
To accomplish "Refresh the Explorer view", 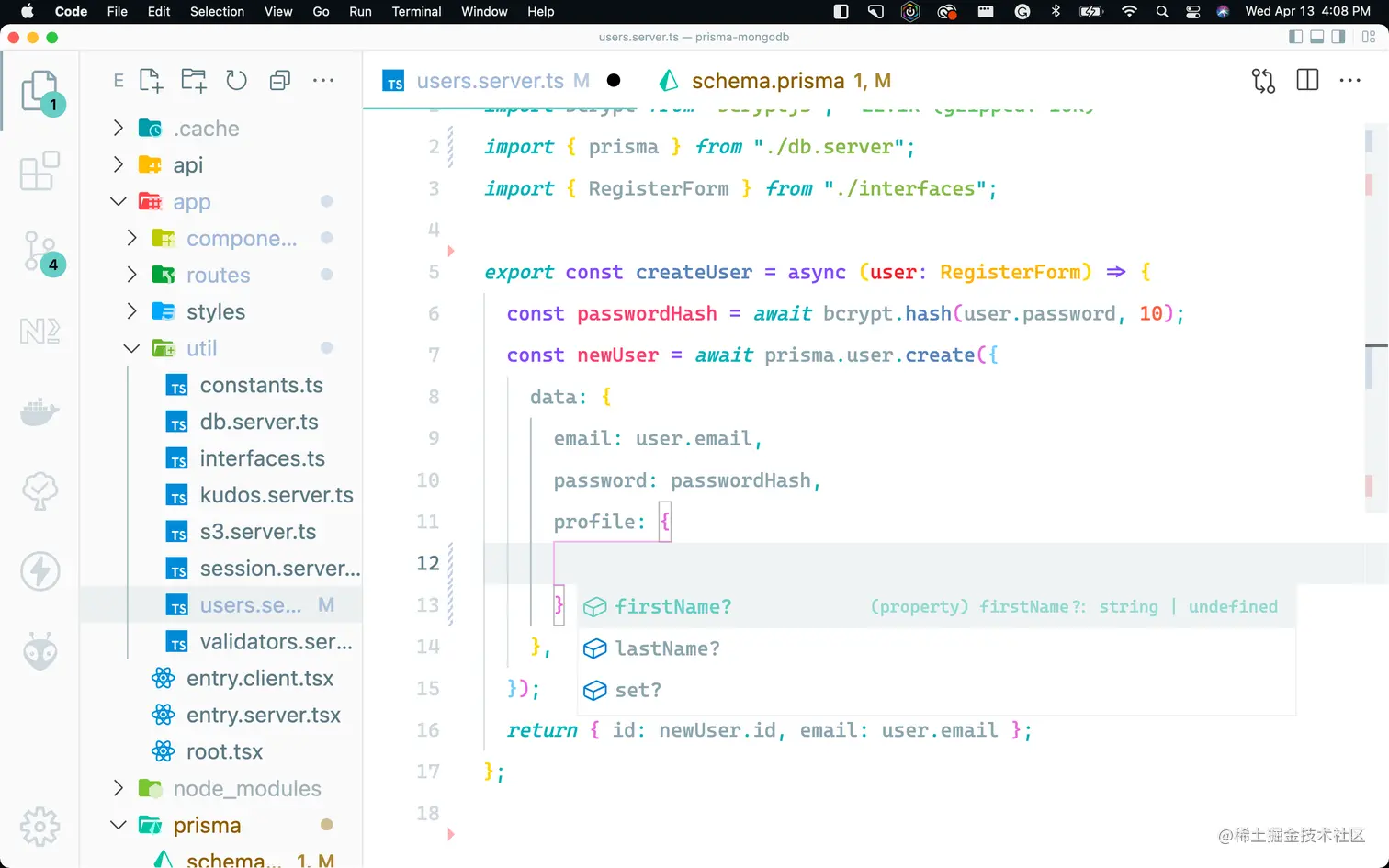I will [x=237, y=81].
